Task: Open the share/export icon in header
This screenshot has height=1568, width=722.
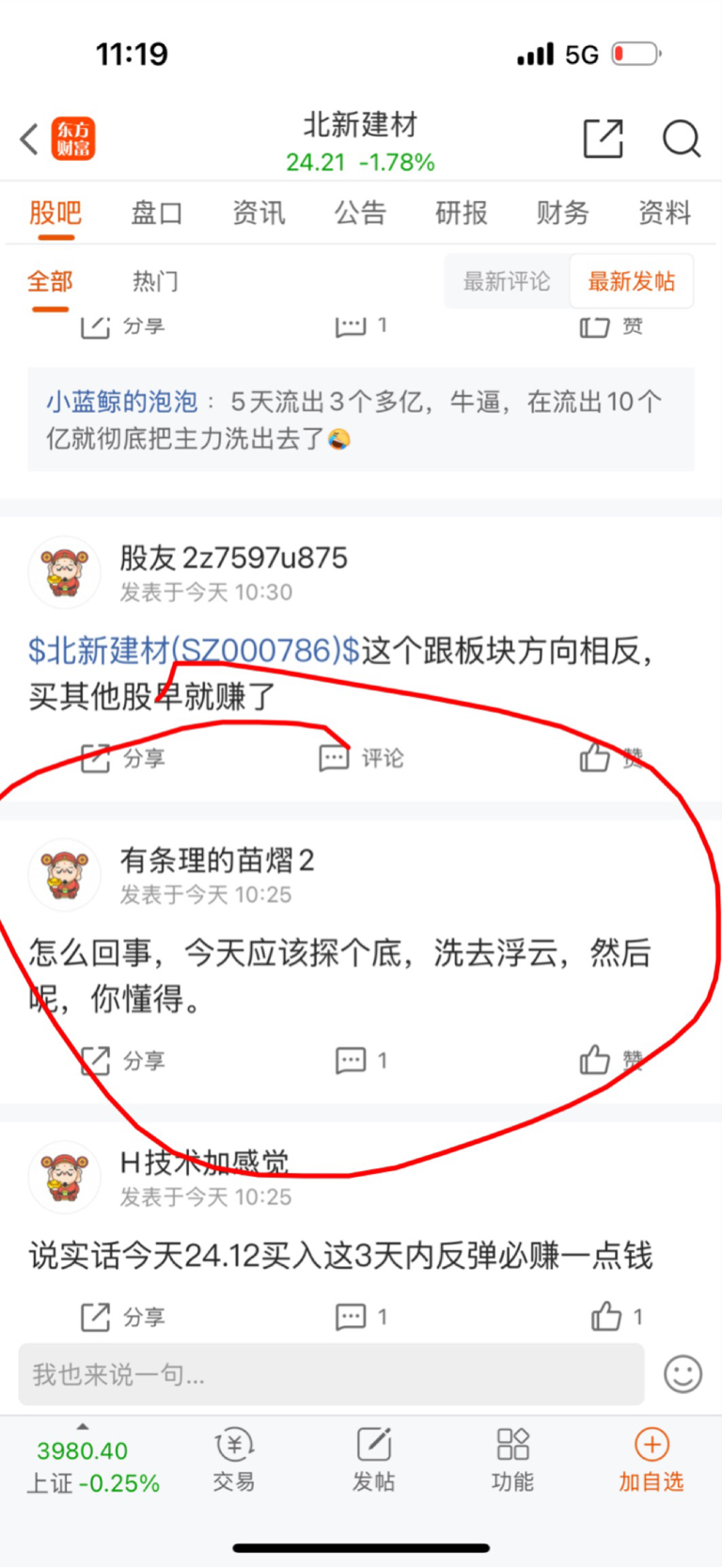Action: coord(604,138)
